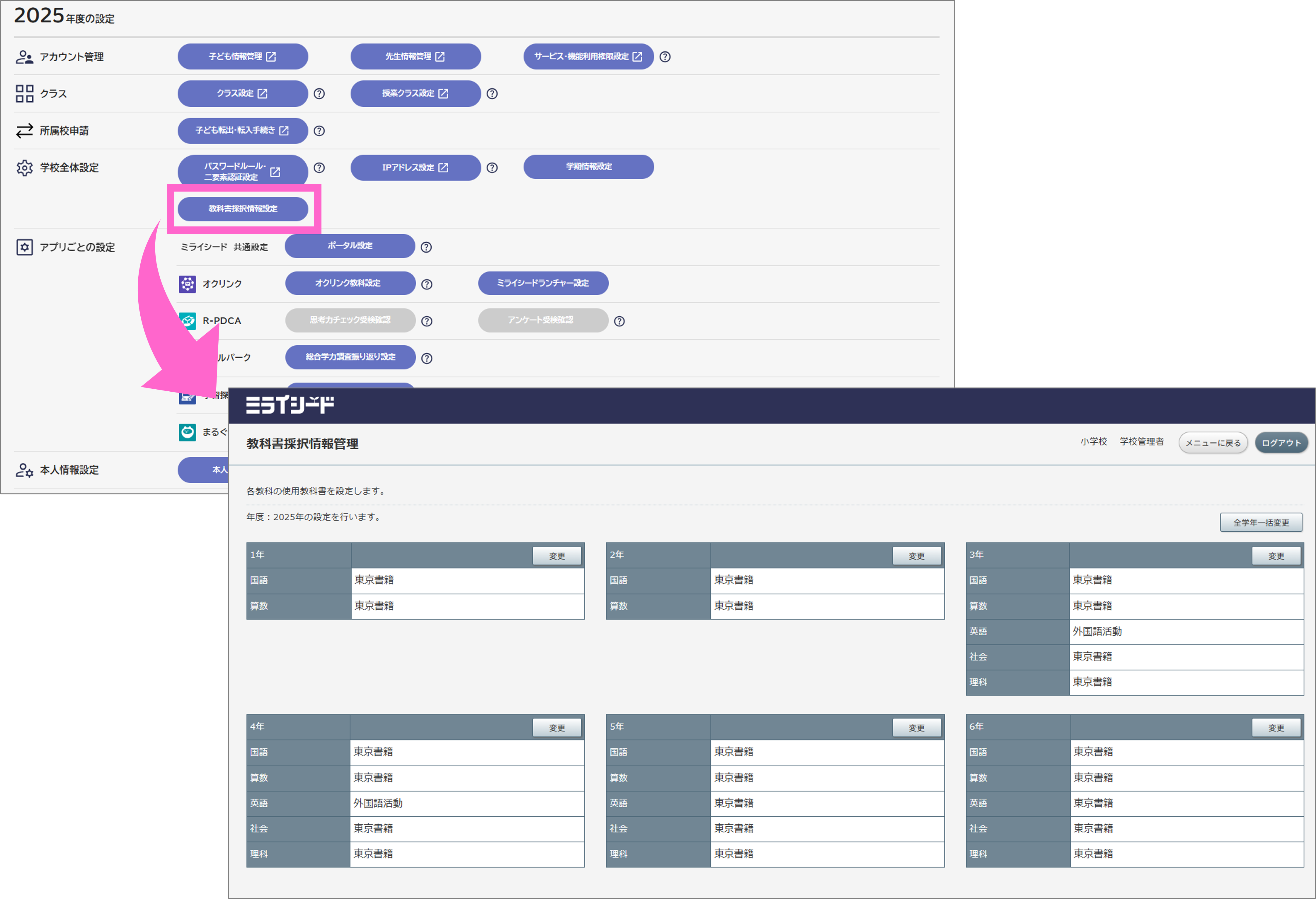Click ミライシードランチャー設定 button
Image resolution: width=1316 pixels, height=899 pixels.
click(x=543, y=283)
